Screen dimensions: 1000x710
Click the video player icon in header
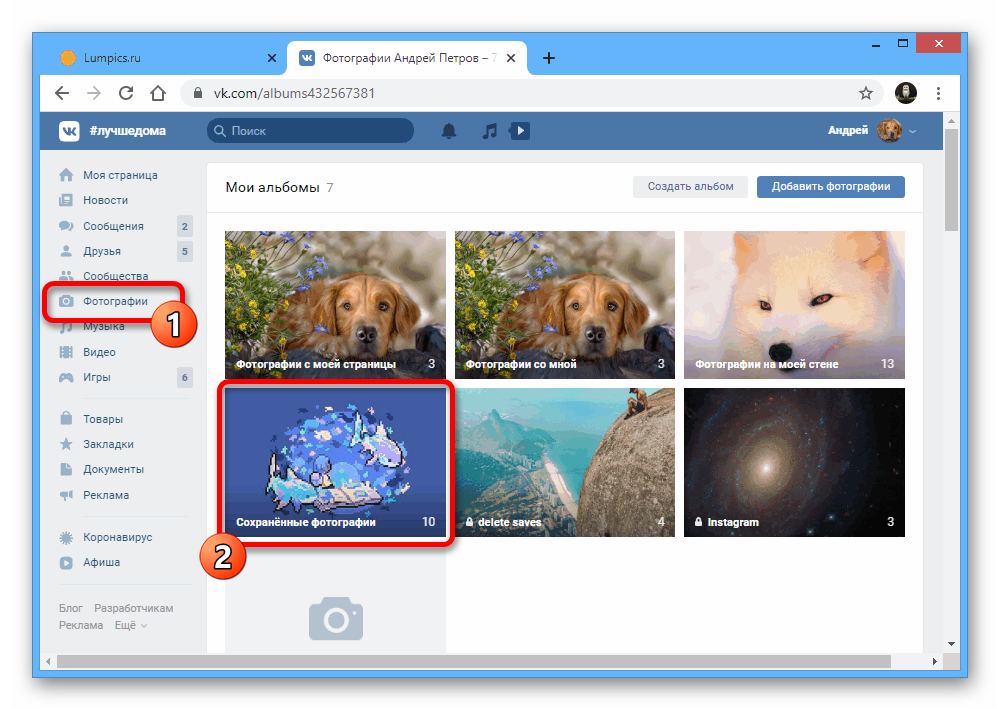[519, 131]
